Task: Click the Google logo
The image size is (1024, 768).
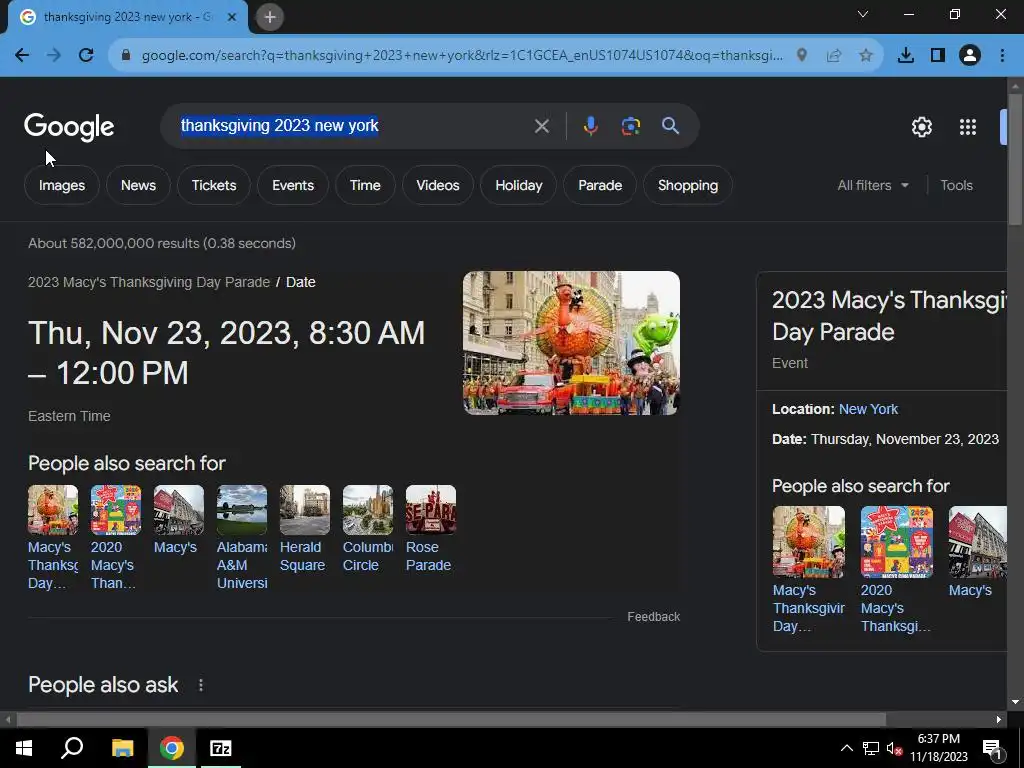Action: [69, 127]
